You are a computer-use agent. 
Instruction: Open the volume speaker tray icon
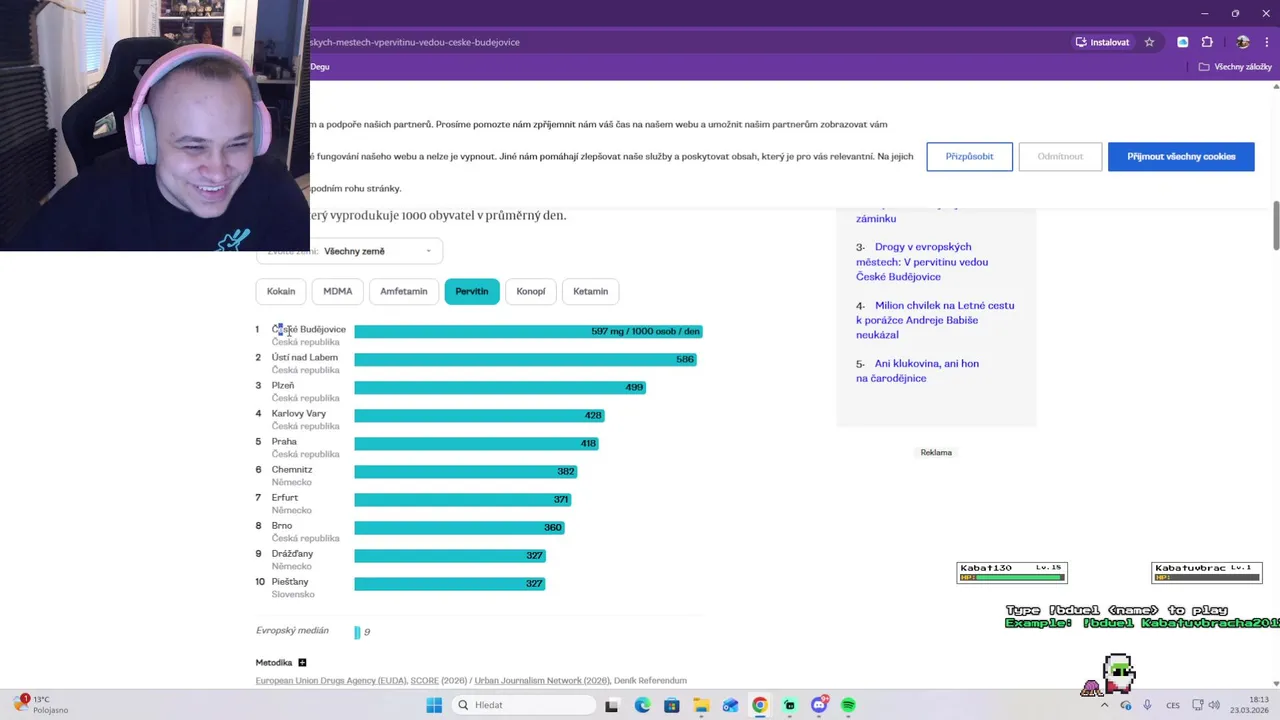click(1215, 705)
